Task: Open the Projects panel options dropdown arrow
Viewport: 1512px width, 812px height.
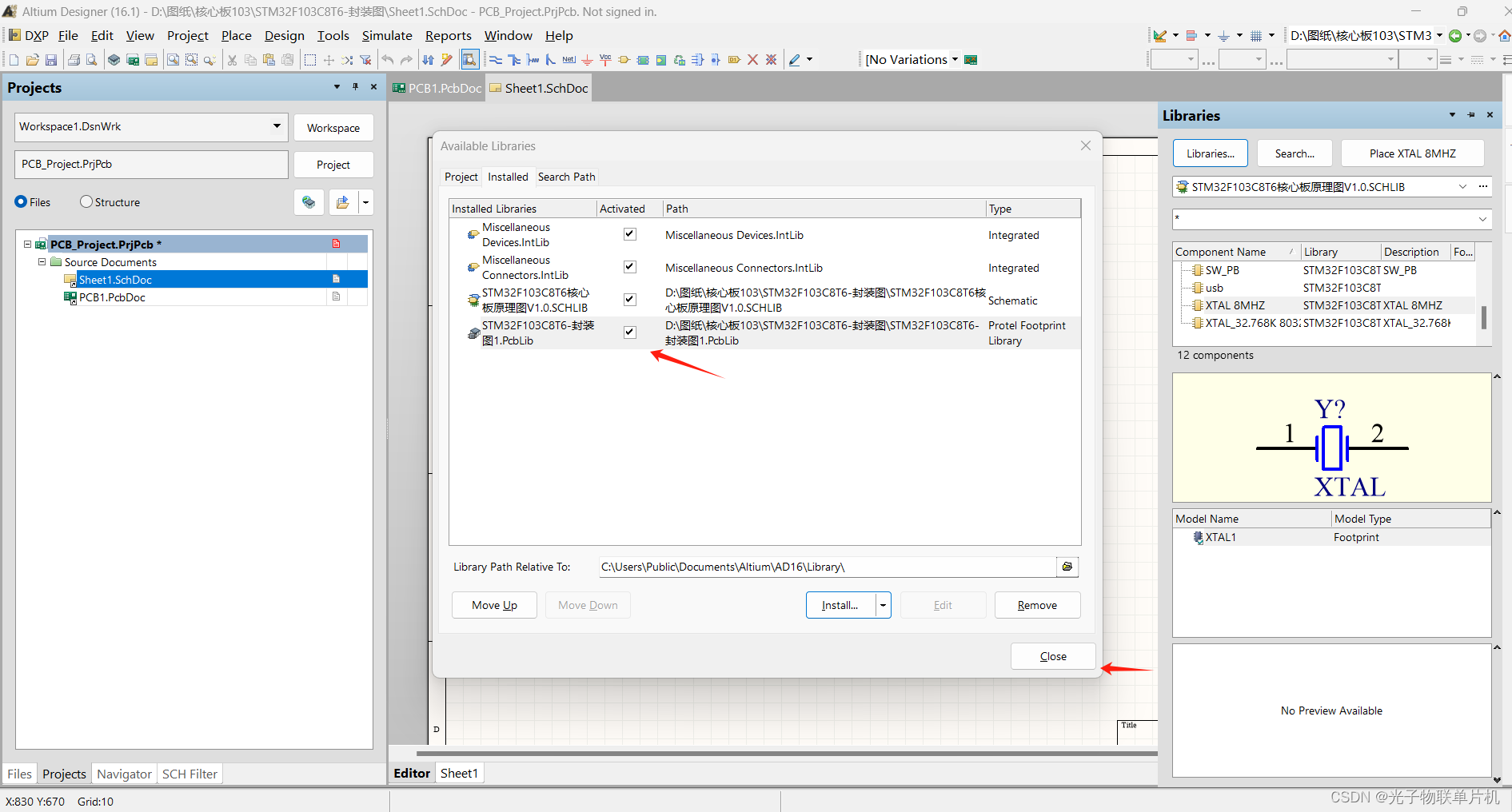Action: 337,87
